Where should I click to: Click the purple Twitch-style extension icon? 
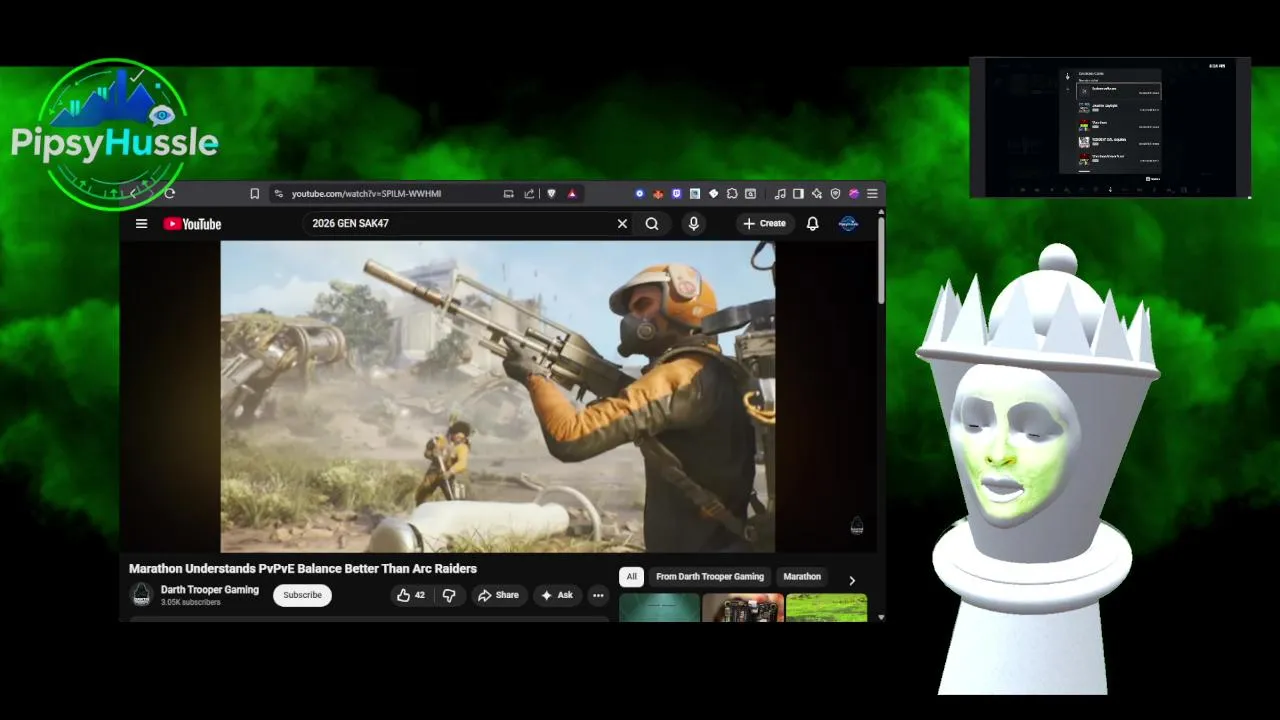[676, 194]
